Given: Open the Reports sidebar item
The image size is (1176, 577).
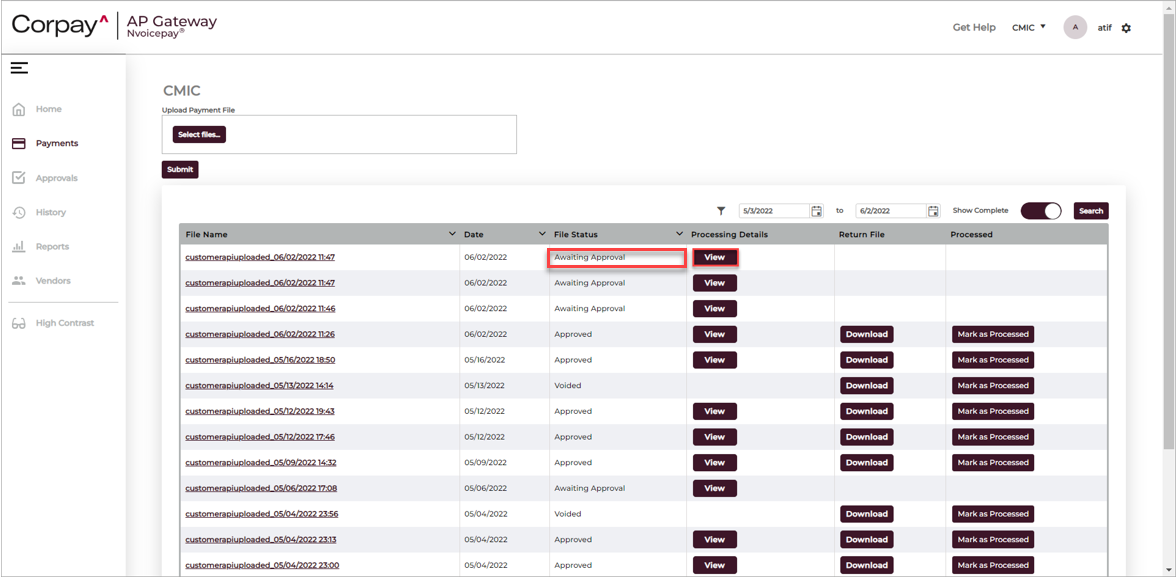Looking at the screenshot, I should (x=52, y=246).
